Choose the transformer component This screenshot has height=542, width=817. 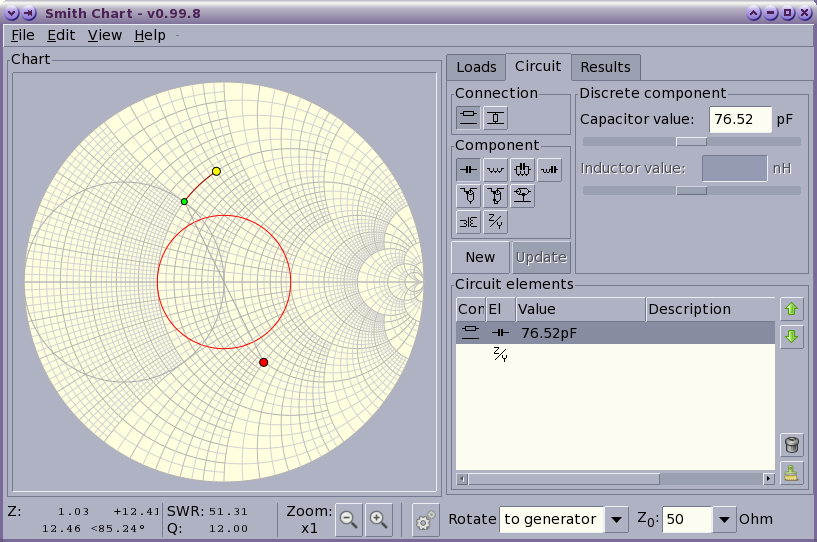coord(468,223)
